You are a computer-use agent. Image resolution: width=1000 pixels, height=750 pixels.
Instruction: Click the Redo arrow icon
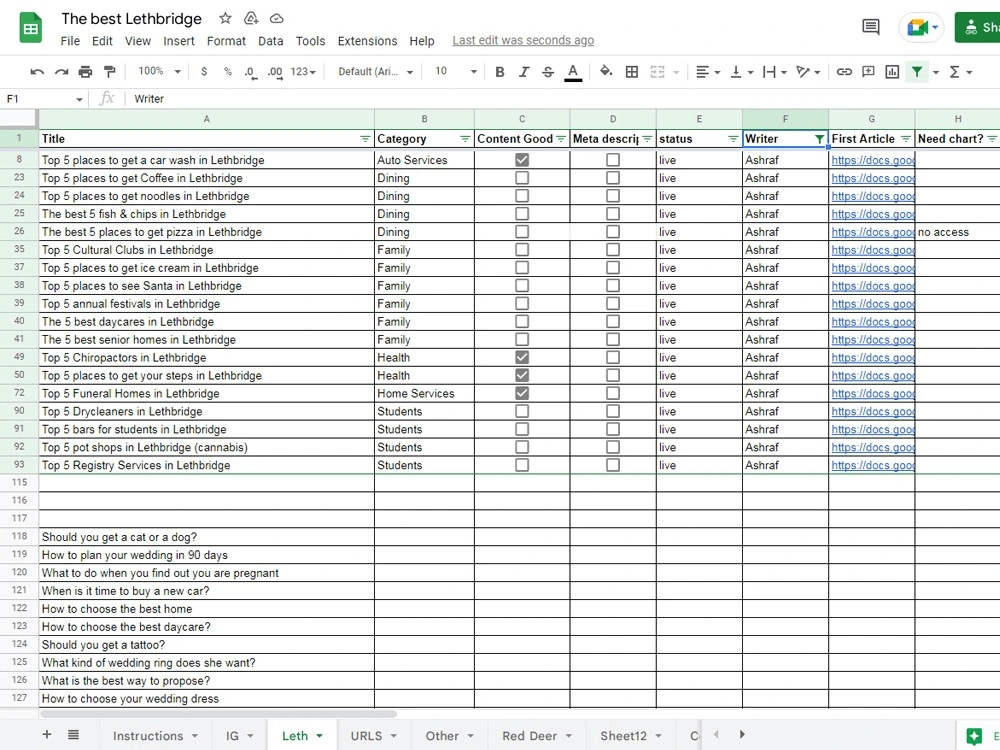pyautogui.click(x=61, y=72)
